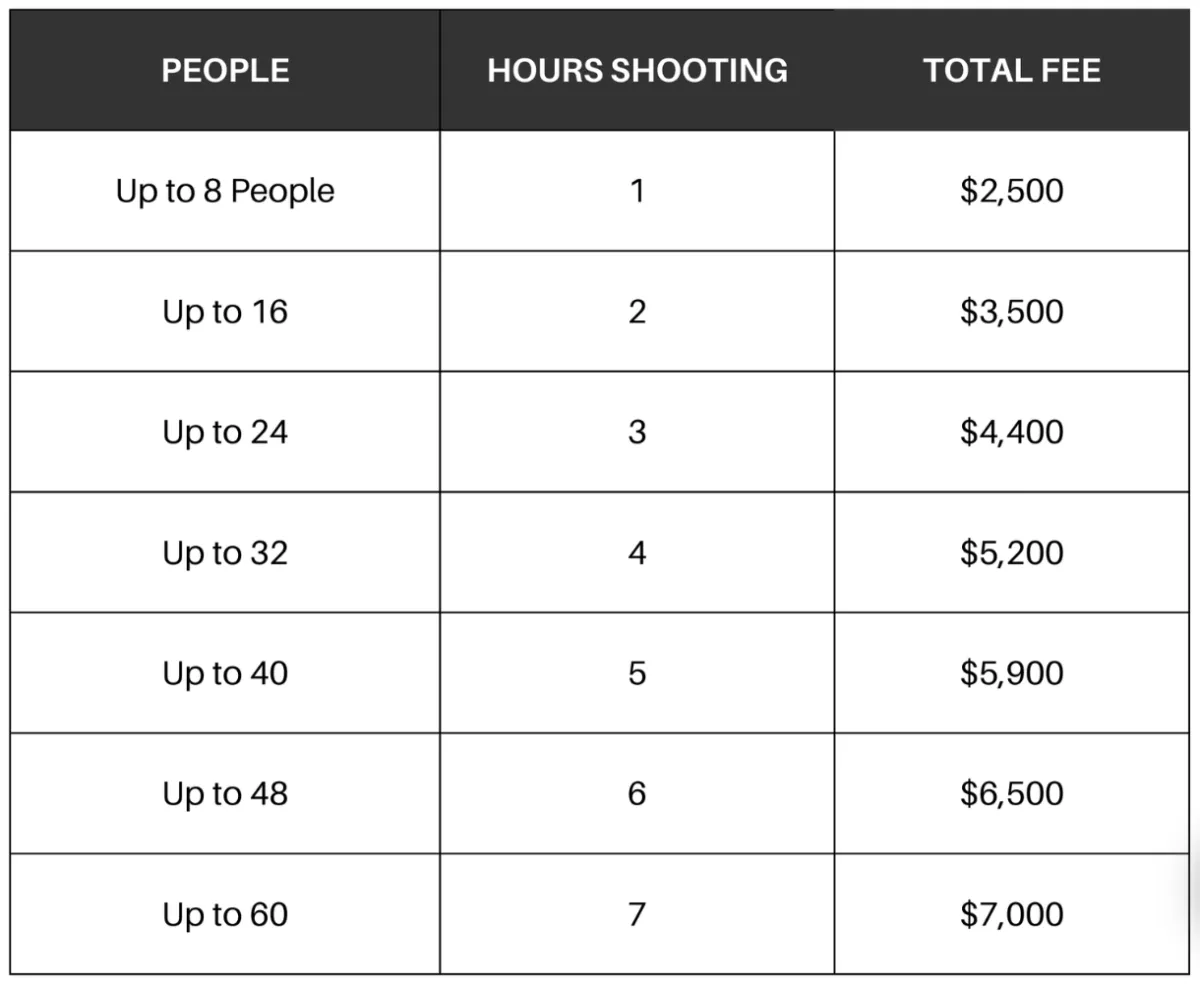Click the $2,500 fee cell
This screenshot has height=987, width=1200.
1012,191
